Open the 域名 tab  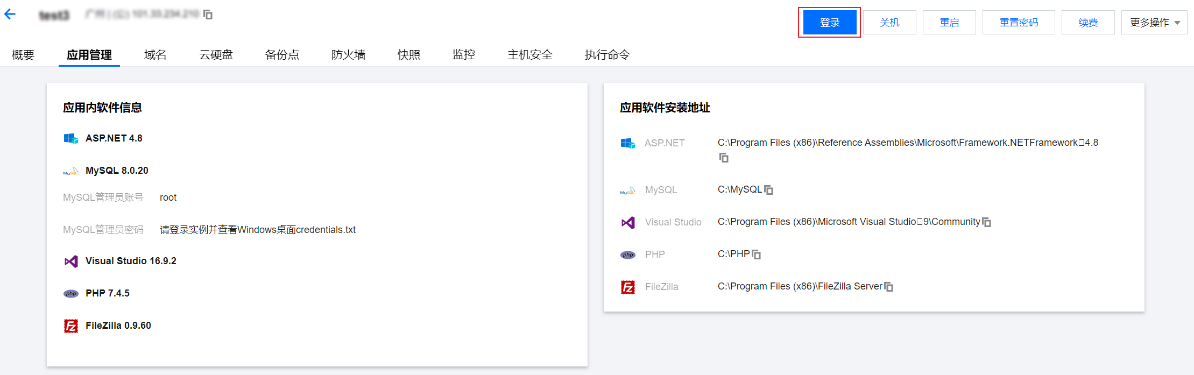155,55
